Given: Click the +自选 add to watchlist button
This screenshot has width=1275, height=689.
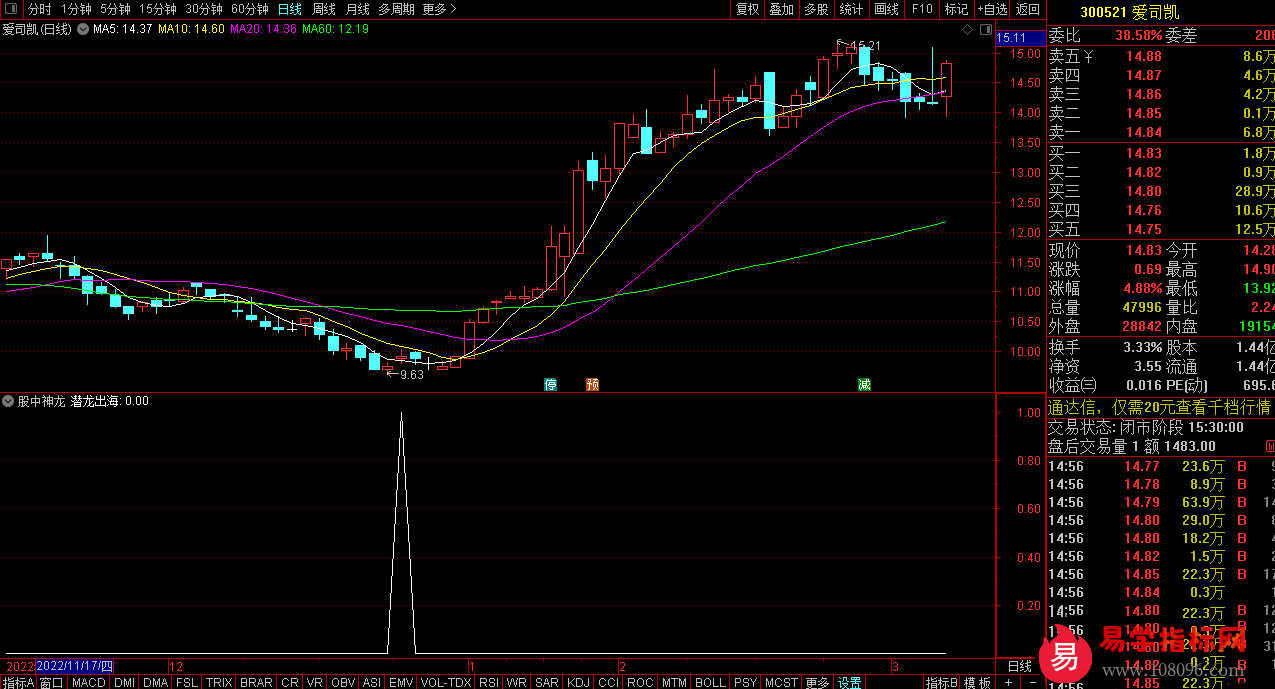Looking at the screenshot, I should coord(992,9).
